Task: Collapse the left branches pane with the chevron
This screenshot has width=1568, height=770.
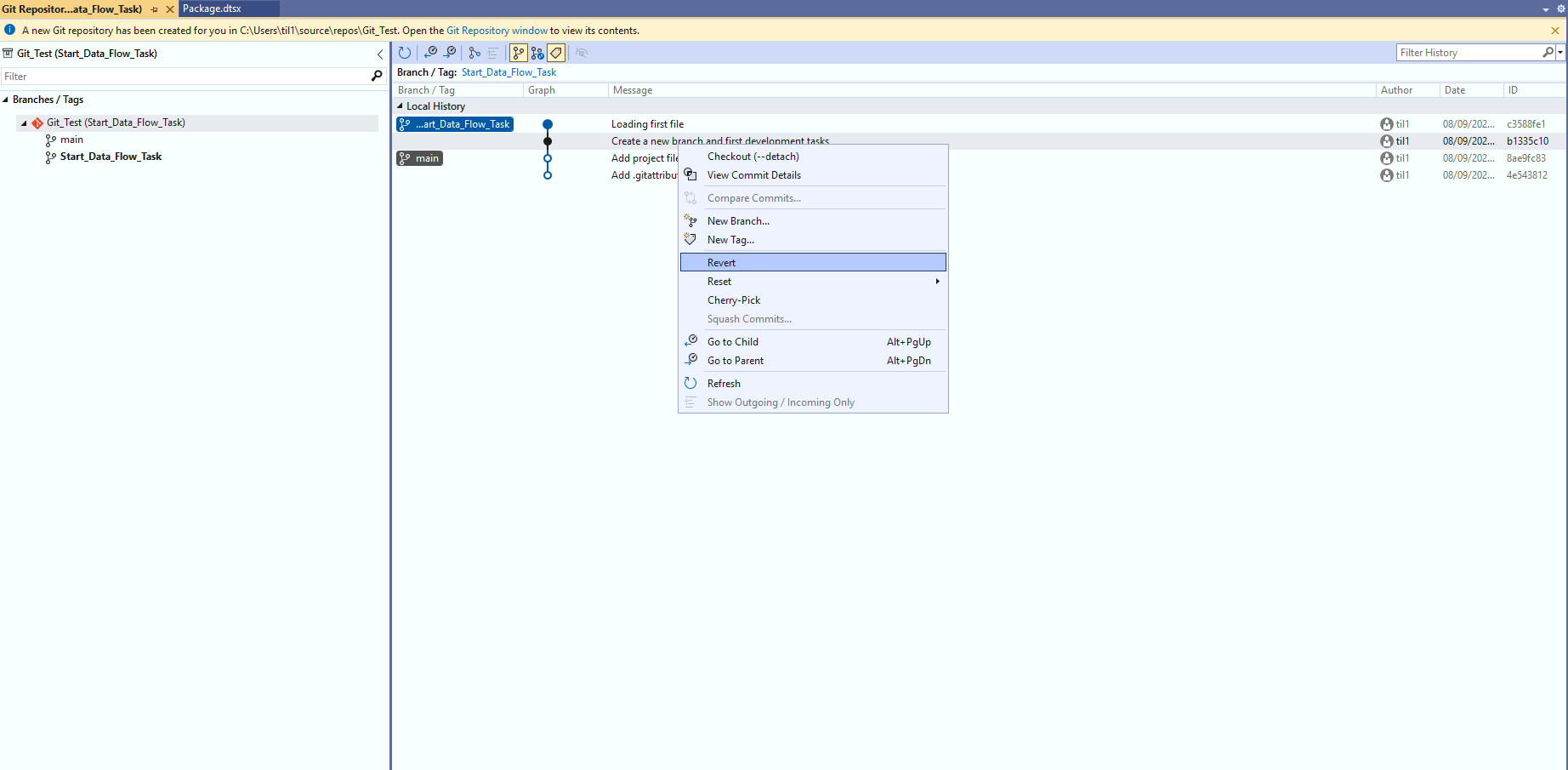Action: pyautogui.click(x=380, y=54)
